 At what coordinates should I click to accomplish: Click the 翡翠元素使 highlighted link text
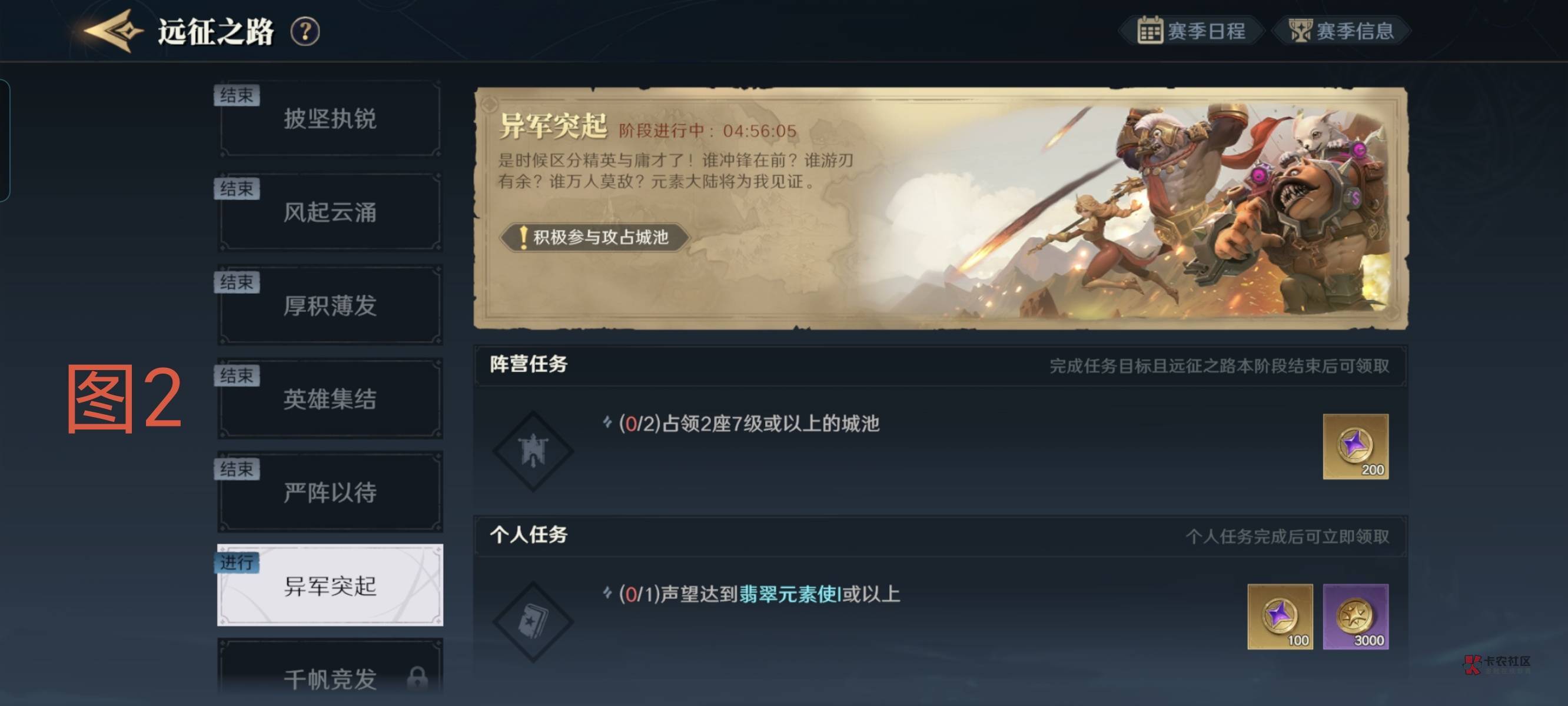click(x=789, y=594)
